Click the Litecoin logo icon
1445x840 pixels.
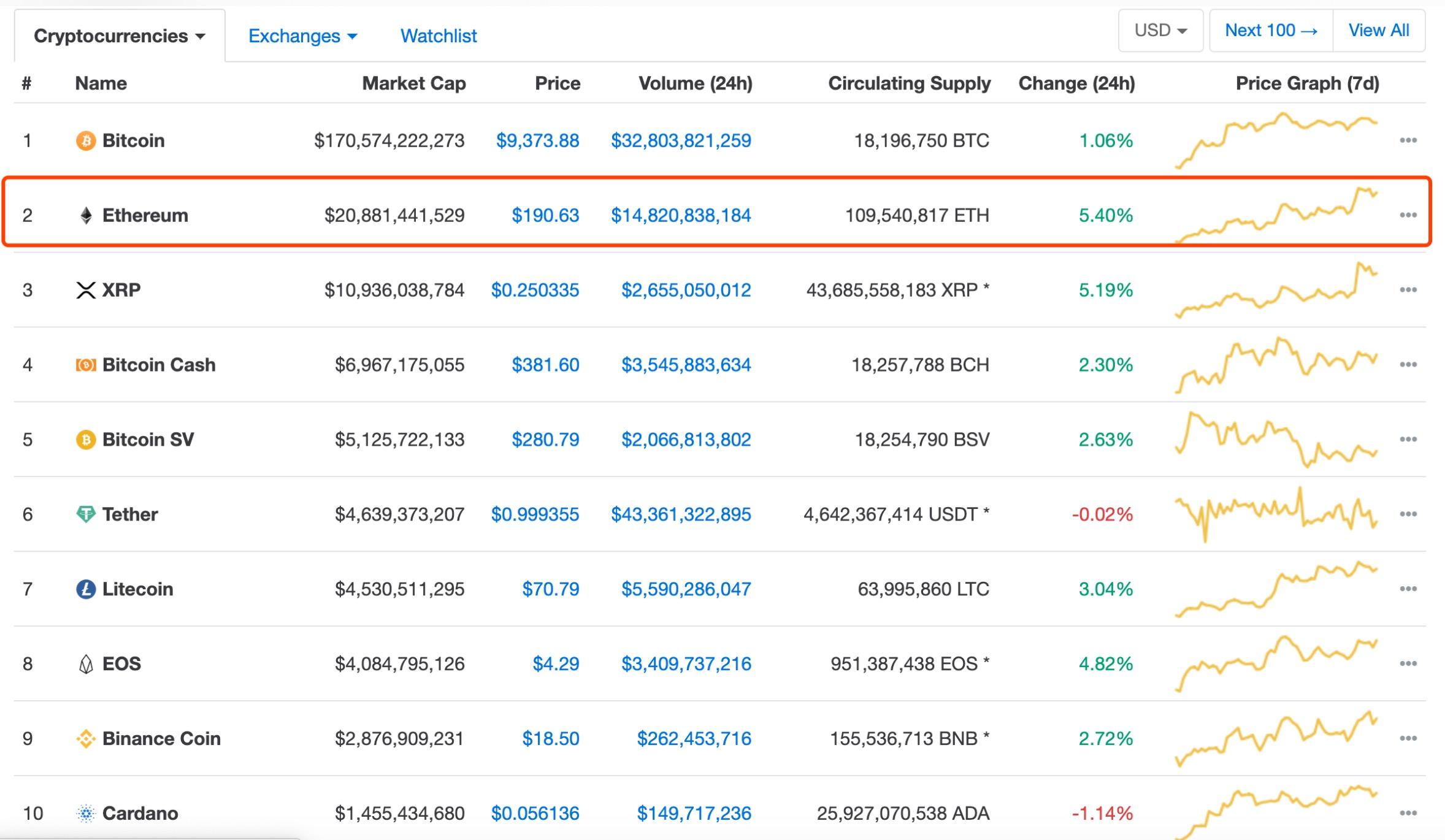(x=85, y=589)
